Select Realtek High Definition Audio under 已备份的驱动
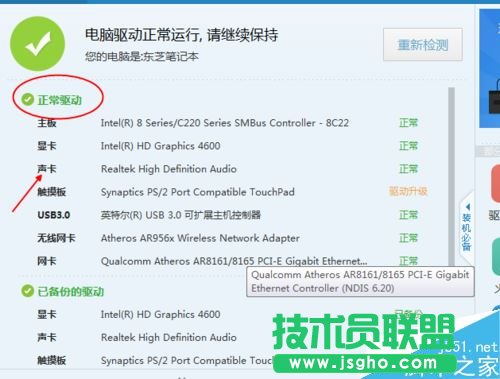This screenshot has height=379, width=500. [169, 337]
